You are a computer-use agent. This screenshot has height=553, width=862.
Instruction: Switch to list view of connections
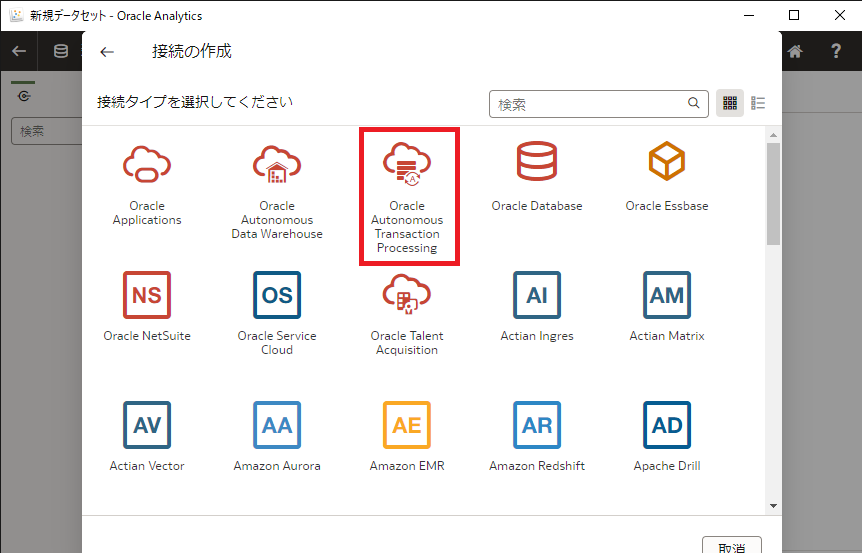coord(758,103)
